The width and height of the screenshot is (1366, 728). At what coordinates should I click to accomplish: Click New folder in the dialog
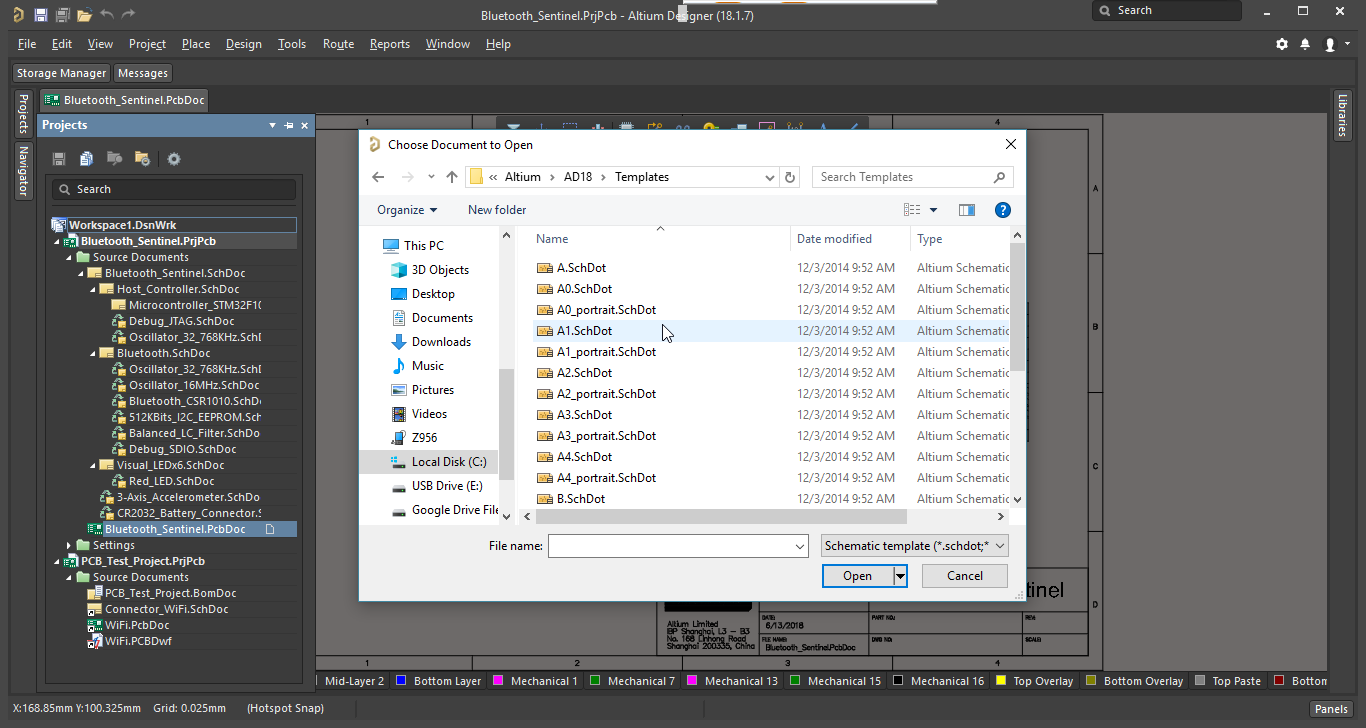pos(497,210)
